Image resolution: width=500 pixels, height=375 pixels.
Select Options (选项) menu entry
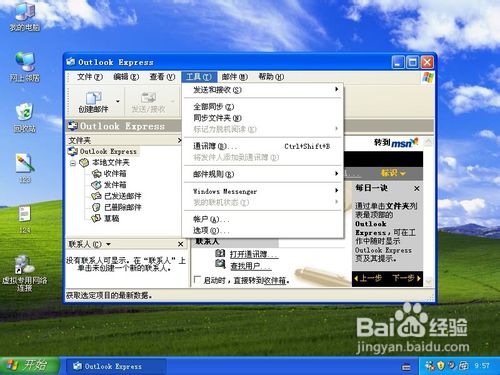[x=263, y=230]
